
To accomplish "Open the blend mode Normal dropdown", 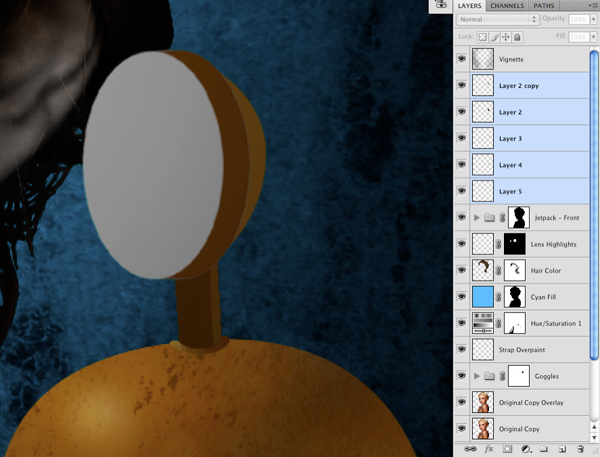I will point(498,19).
